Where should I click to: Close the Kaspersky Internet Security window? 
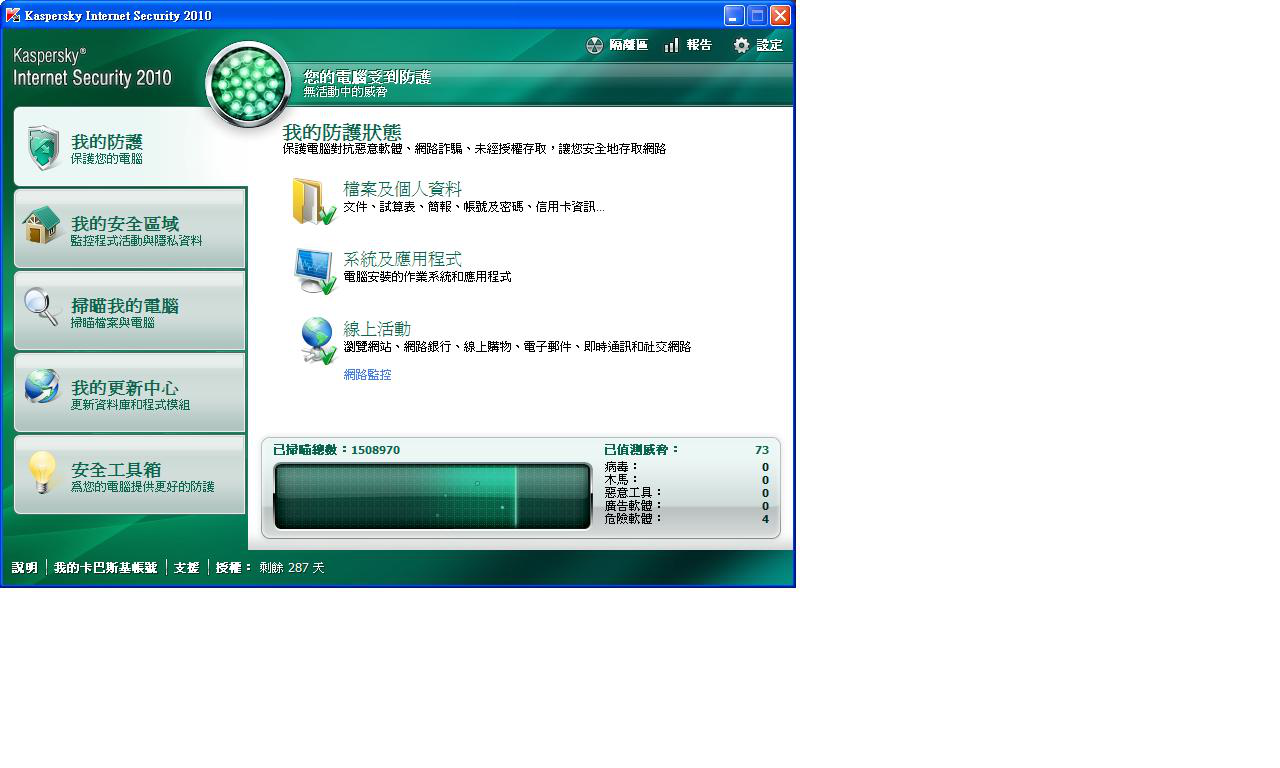tap(780, 15)
